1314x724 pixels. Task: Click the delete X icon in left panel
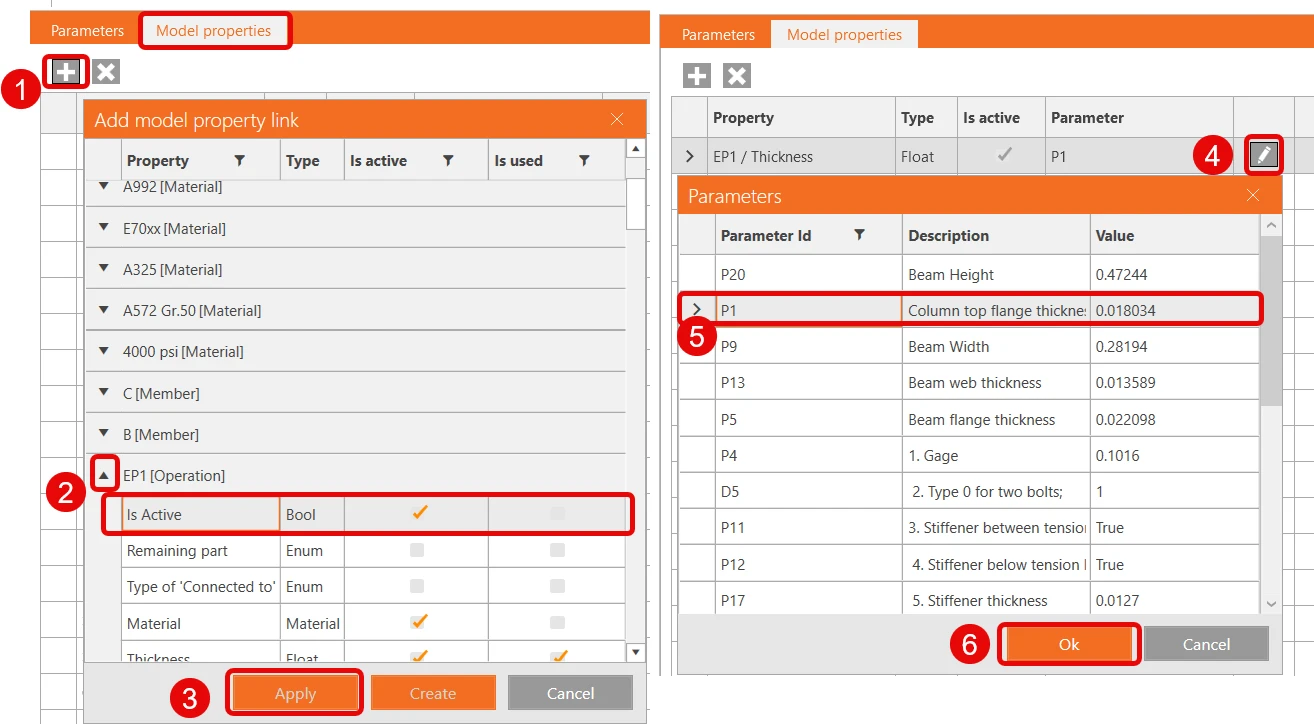[106, 72]
